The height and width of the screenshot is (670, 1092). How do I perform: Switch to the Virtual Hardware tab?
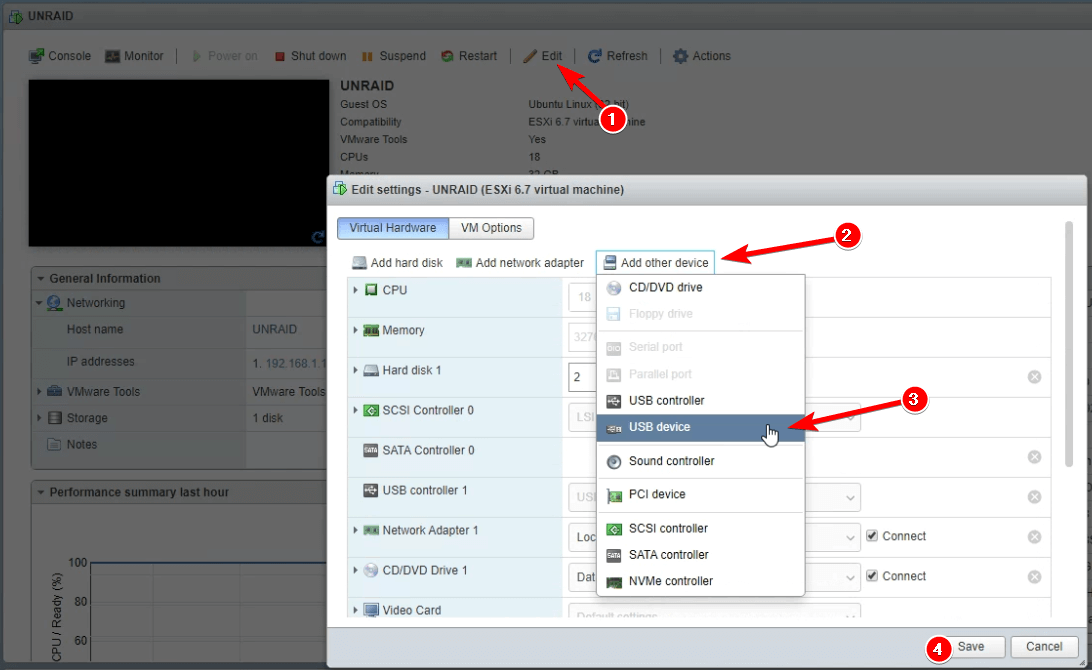coord(393,228)
